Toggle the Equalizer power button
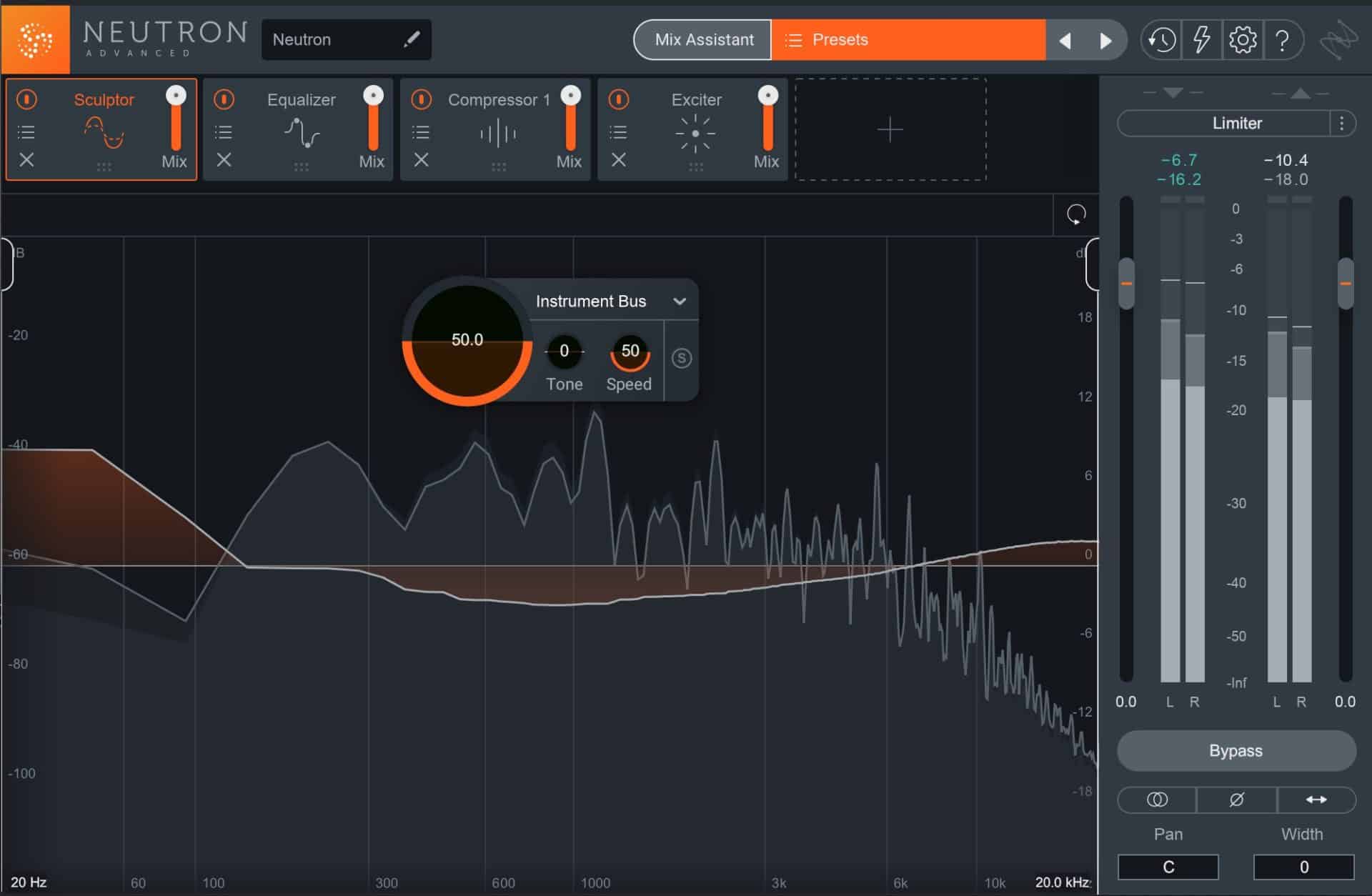1372x896 pixels. [x=224, y=99]
